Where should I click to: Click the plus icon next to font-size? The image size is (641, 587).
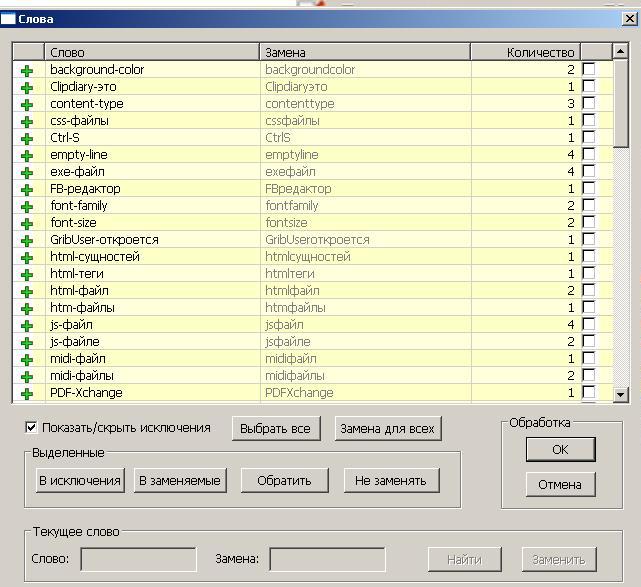coord(27,224)
